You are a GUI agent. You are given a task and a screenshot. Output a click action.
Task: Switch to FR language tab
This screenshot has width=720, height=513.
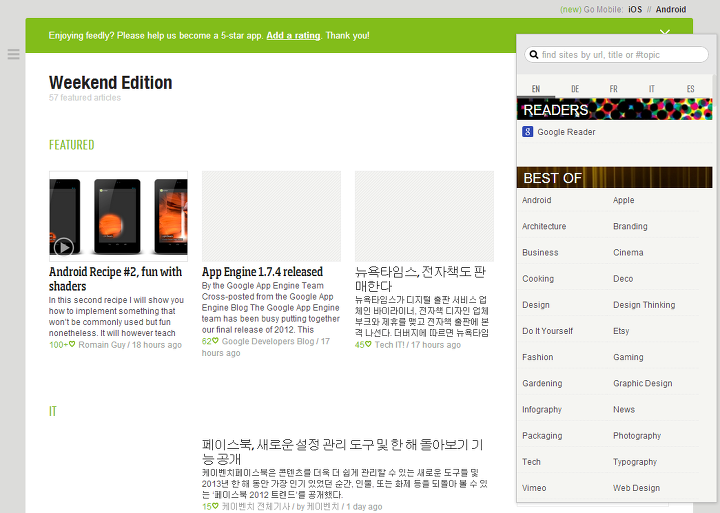(x=613, y=89)
